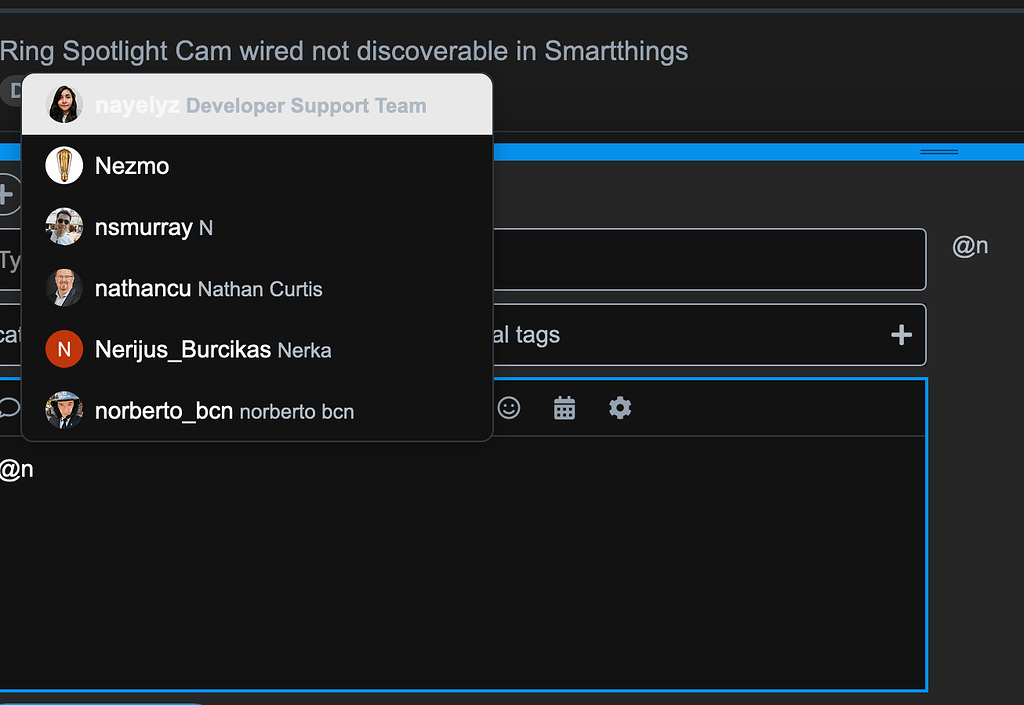The width and height of the screenshot is (1024, 705).
Task: Click norberto_bcn's avatar picture
Action: click(64, 410)
